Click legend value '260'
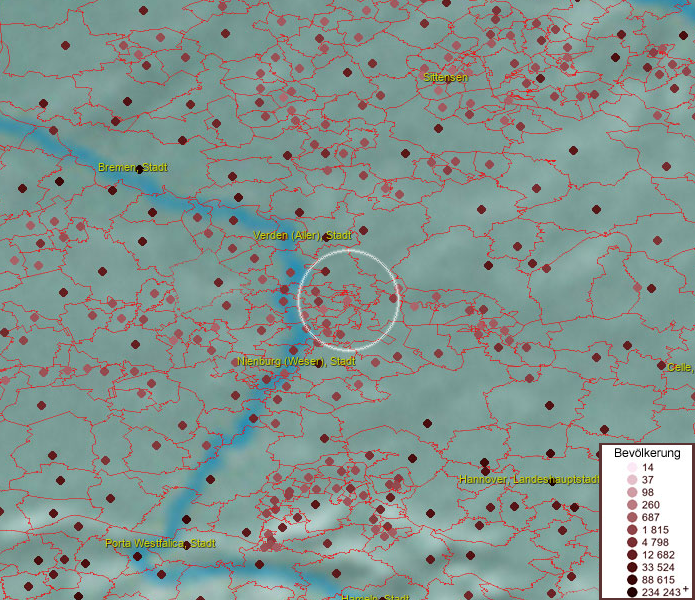The height and width of the screenshot is (600, 695). [x=650, y=505]
